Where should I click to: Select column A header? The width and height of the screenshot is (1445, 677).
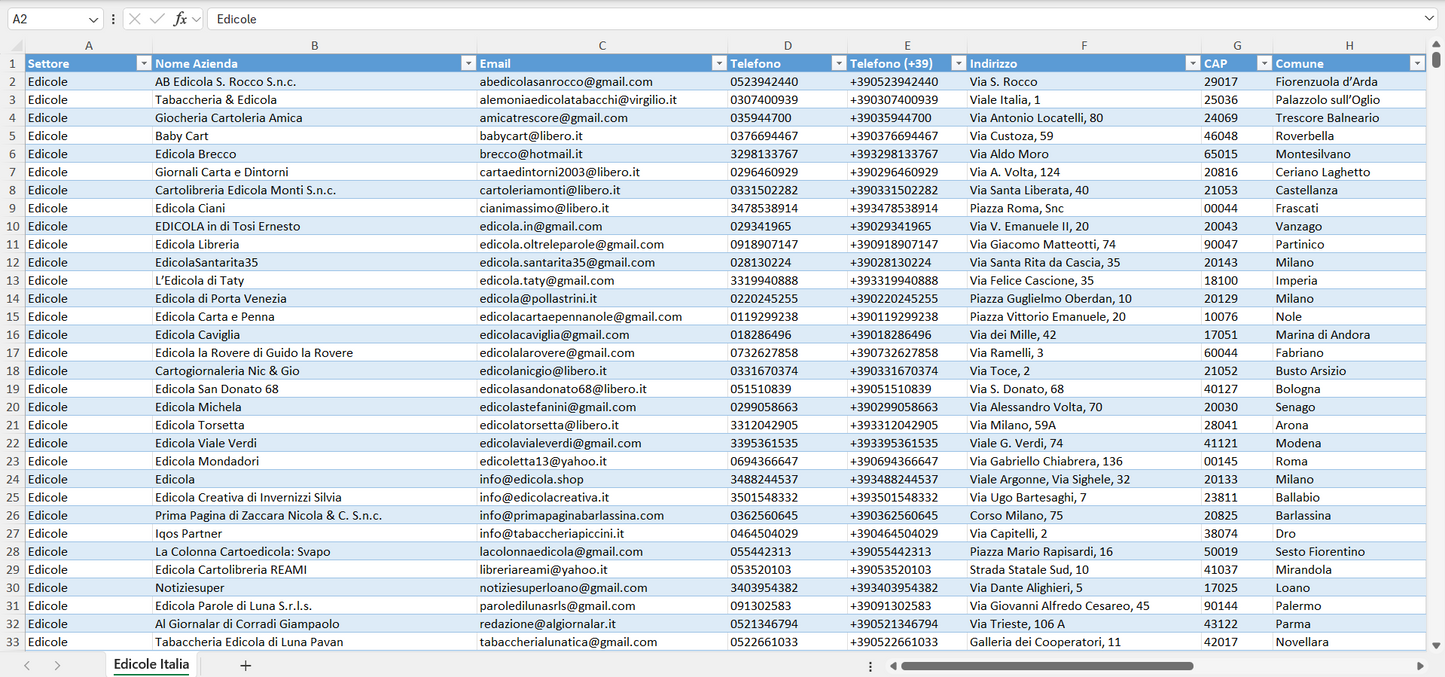pyautogui.click(x=89, y=46)
